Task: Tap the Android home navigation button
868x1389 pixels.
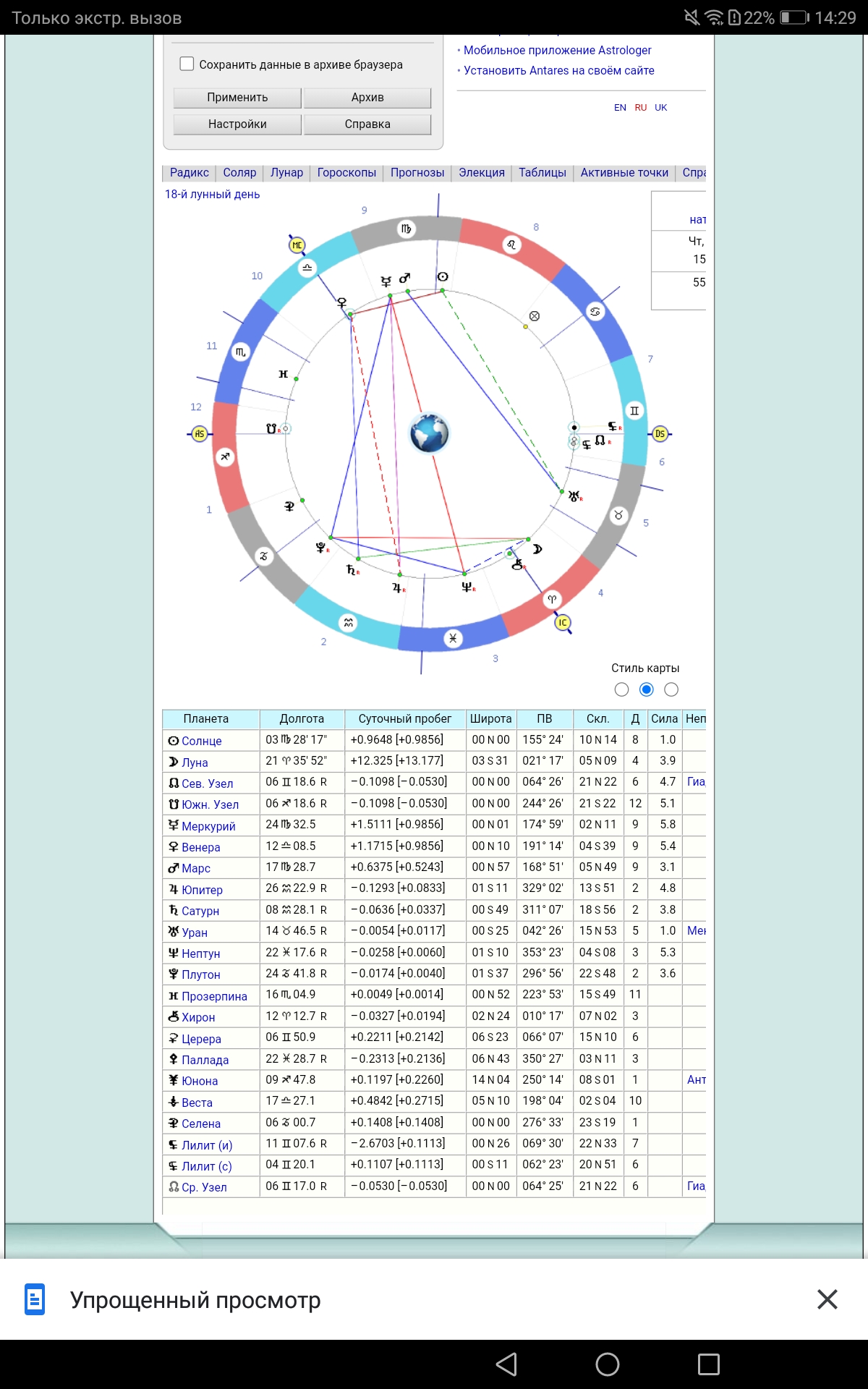Action: (x=608, y=1364)
